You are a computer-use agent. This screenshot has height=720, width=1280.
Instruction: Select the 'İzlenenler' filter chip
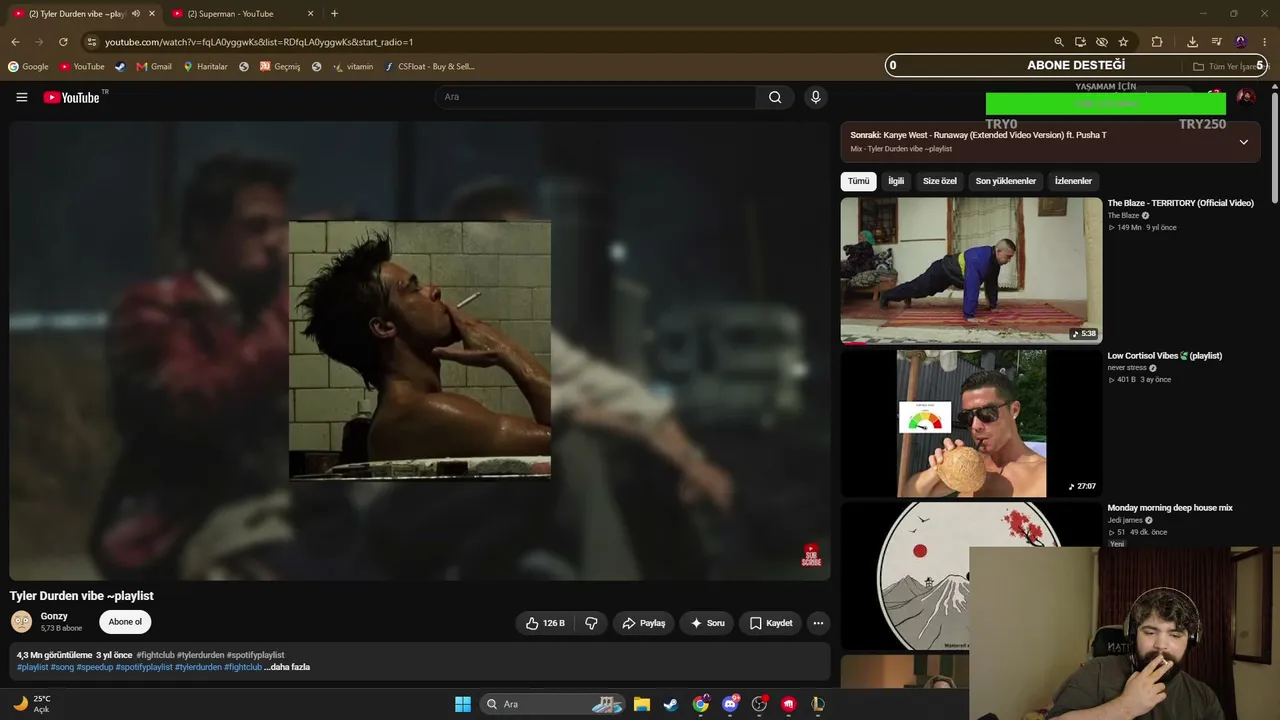click(x=1073, y=181)
